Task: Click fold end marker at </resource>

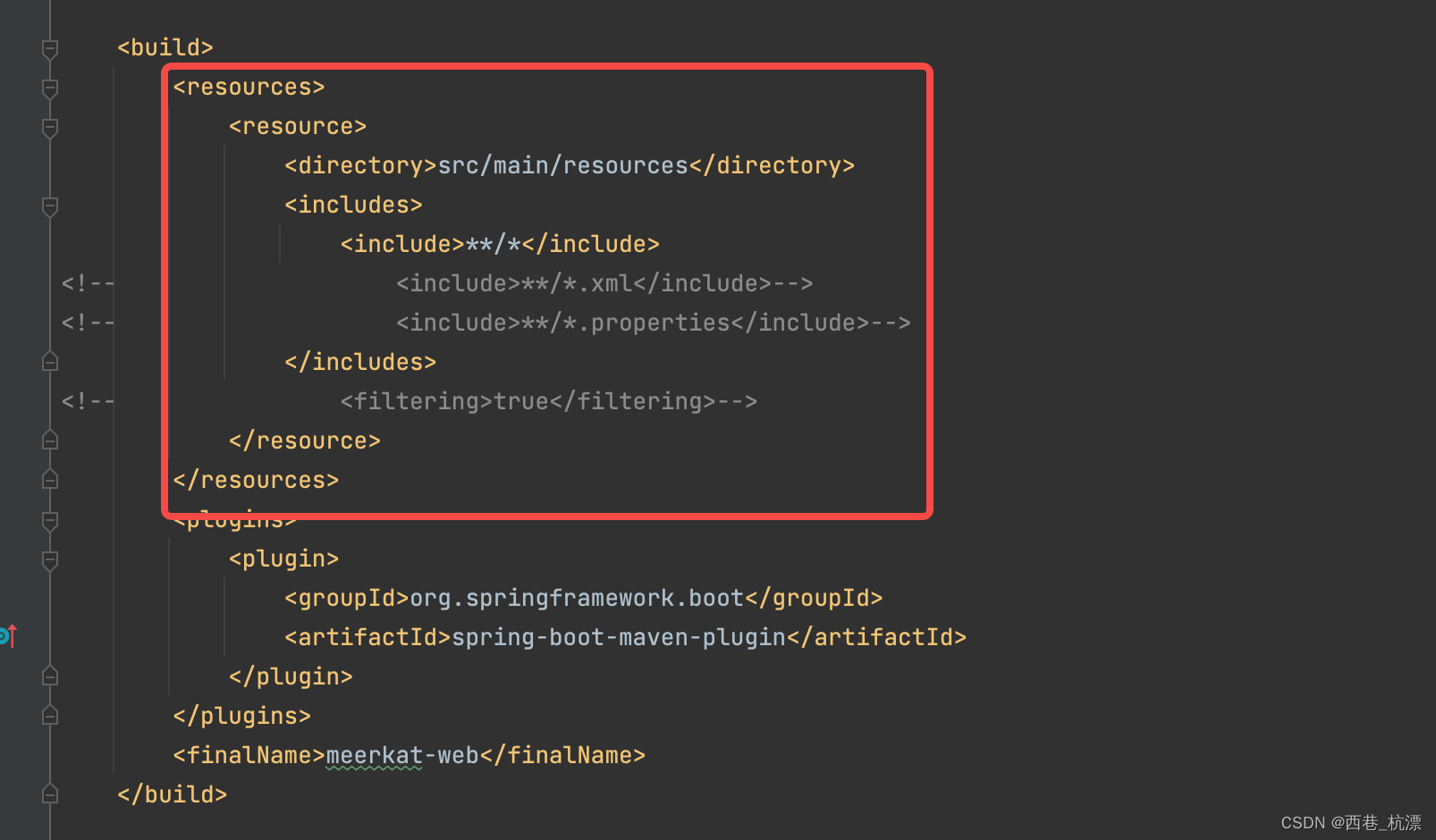Action: point(50,440)
